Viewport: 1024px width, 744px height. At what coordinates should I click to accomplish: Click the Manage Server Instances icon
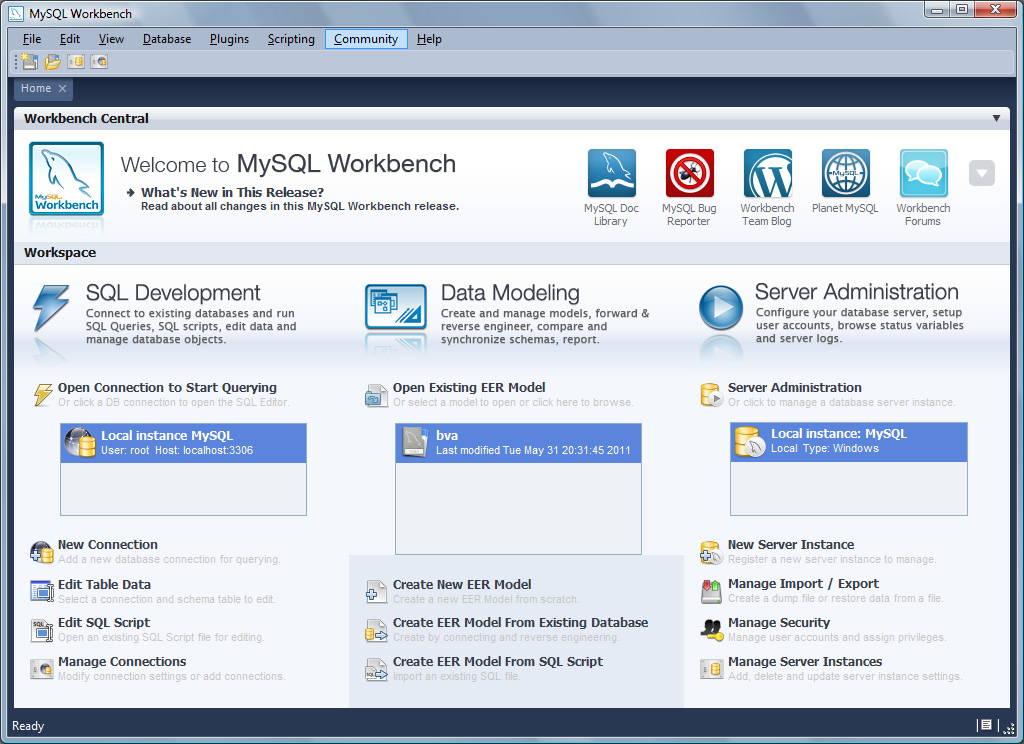click(711, 669)
